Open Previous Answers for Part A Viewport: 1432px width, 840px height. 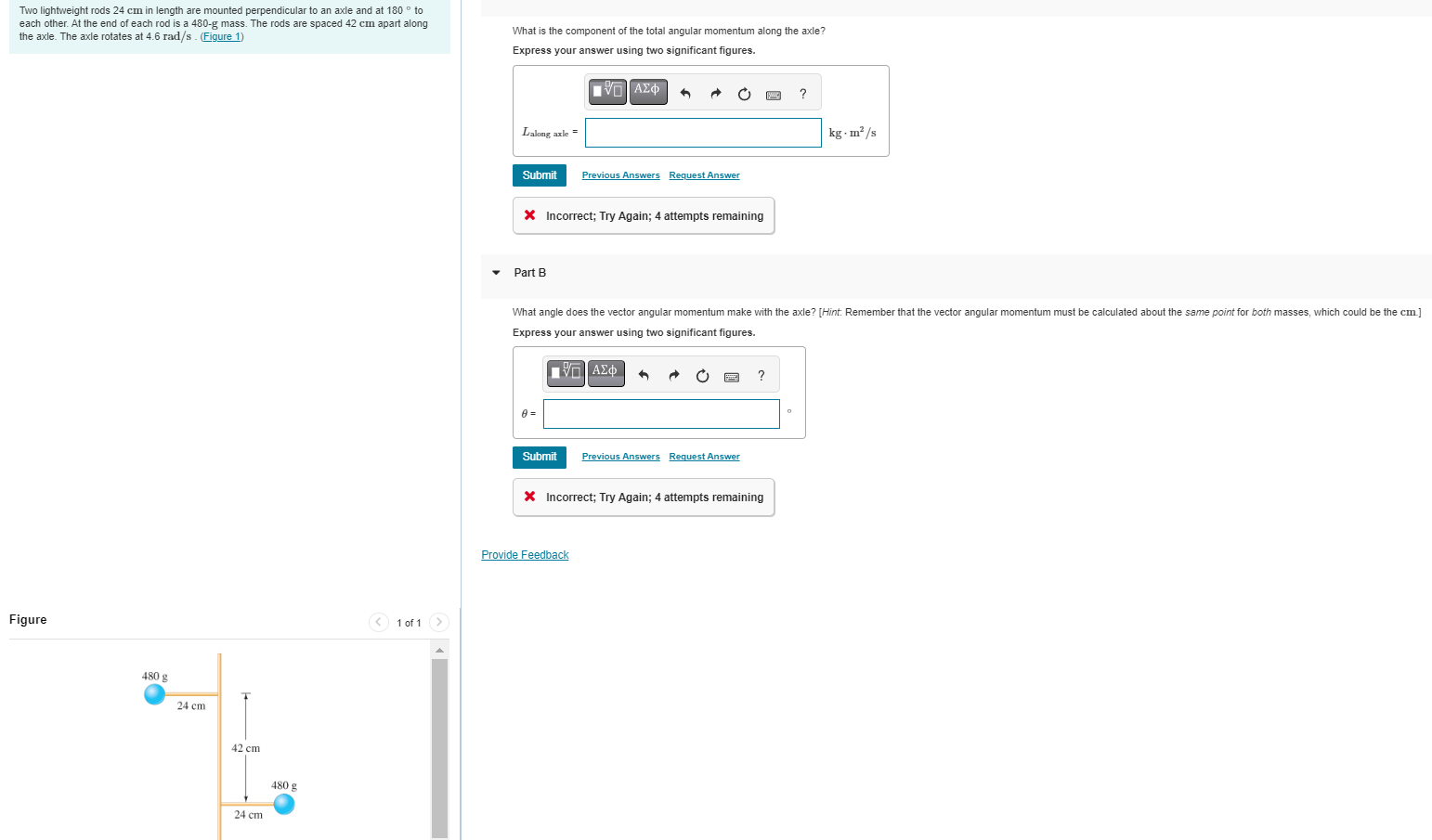pos(620,174)
